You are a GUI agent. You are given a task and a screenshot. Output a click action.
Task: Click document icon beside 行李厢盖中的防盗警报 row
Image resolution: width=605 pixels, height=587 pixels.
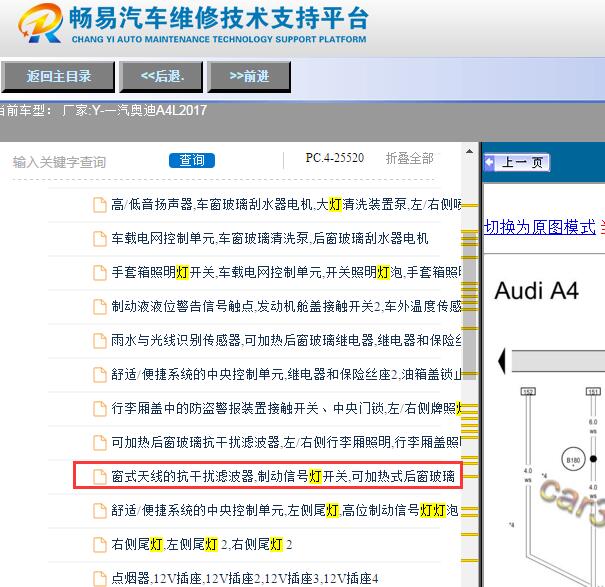pos(100,408)
